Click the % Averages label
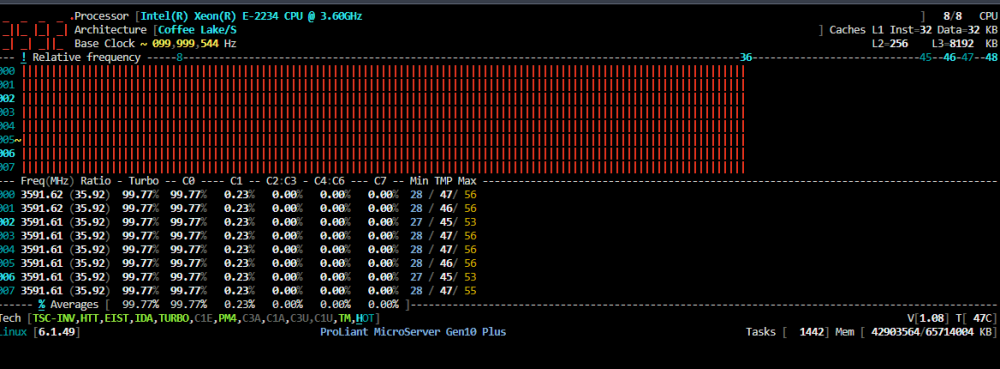The width and height of the screenshot is (1000, 369). point(68,305)
